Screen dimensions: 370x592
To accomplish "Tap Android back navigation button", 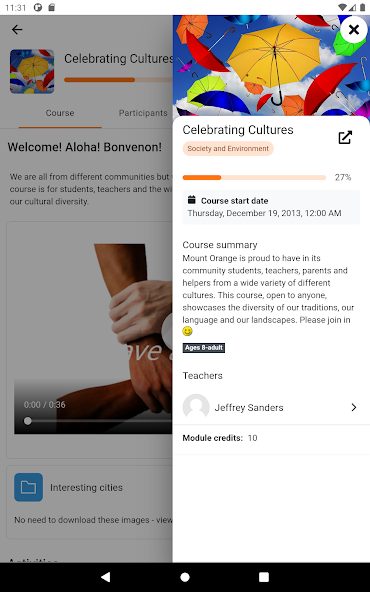I will (106, 577).
